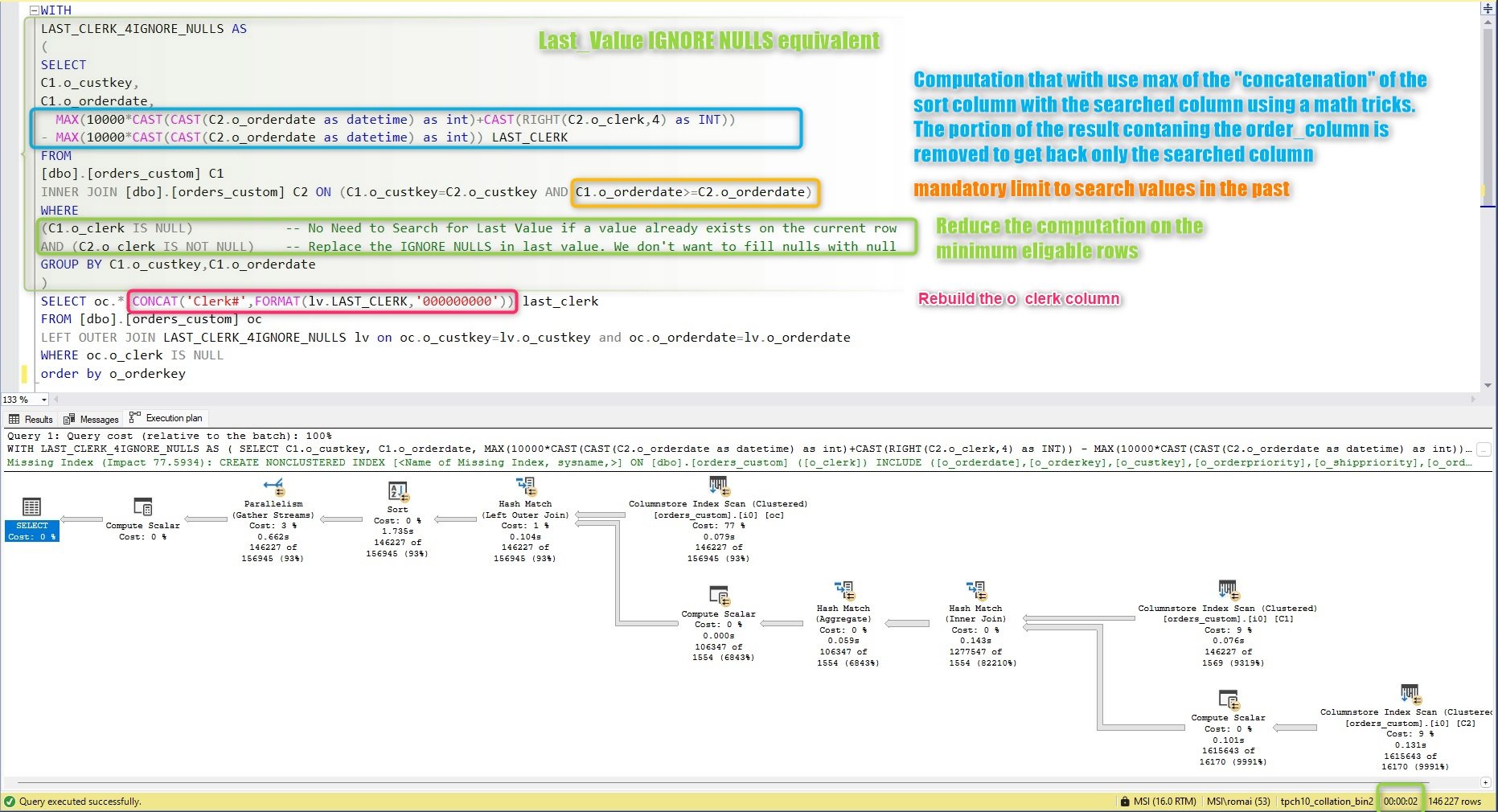Collapse the WITH code block outline
The width and height of the screenshot is (1498, 812).
[x=34, y=10]
